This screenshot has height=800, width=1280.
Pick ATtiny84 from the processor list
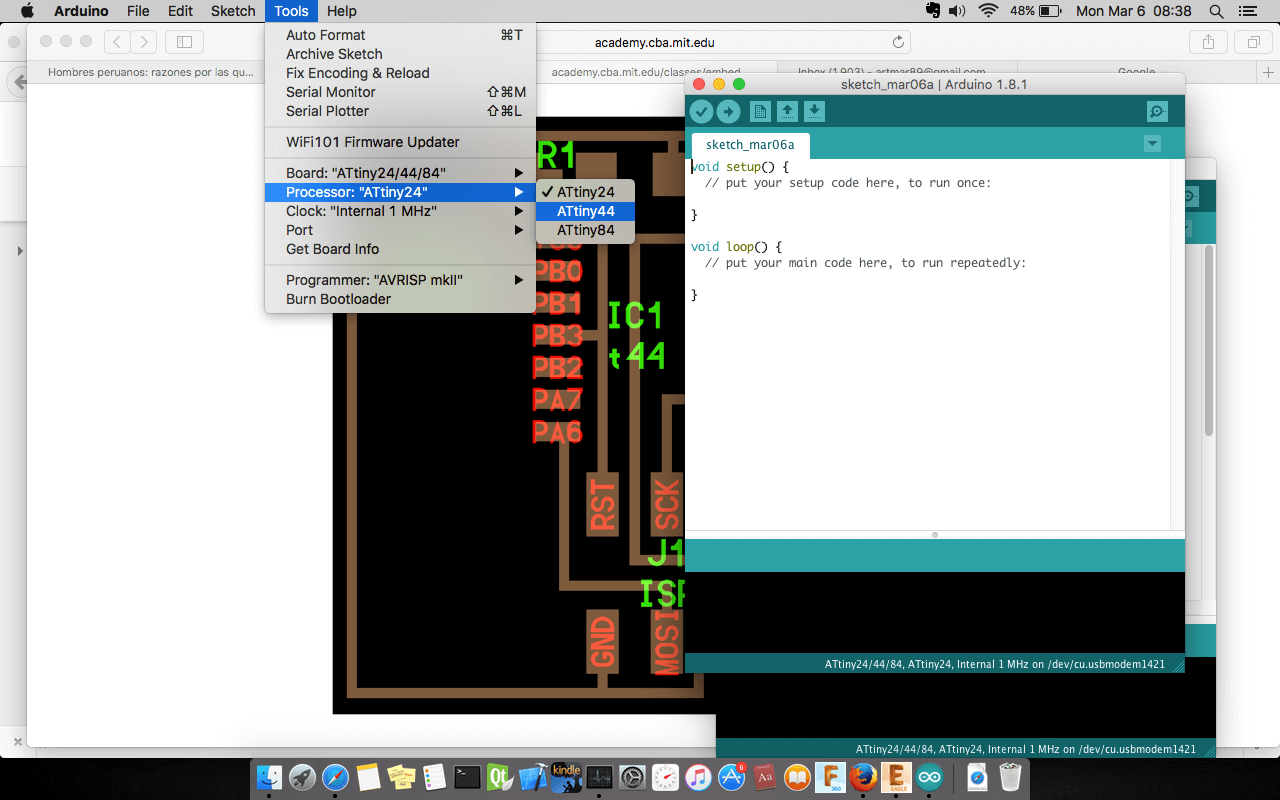(585, 230)
